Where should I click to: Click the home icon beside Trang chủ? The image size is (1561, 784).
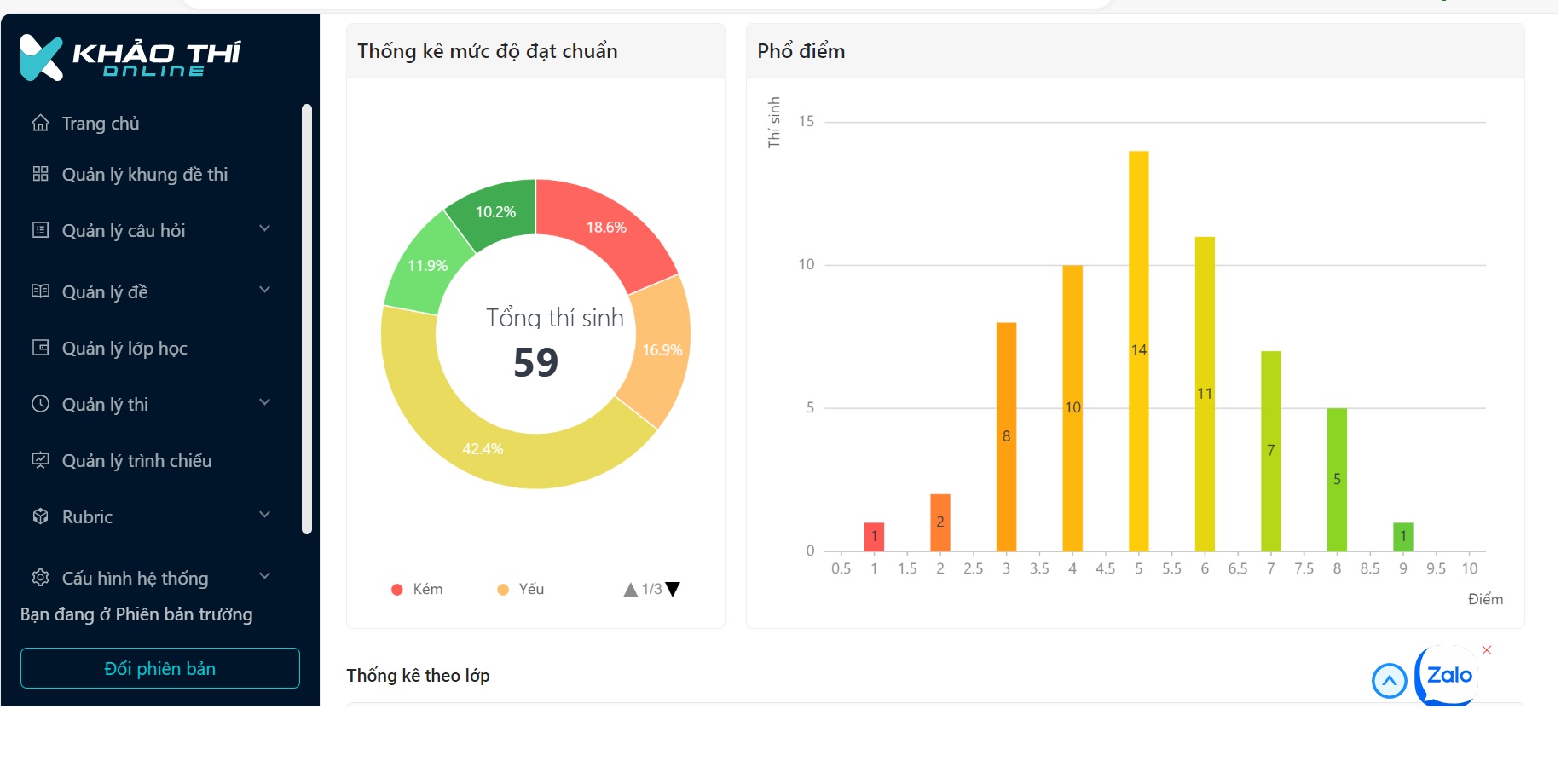point(40,123)
